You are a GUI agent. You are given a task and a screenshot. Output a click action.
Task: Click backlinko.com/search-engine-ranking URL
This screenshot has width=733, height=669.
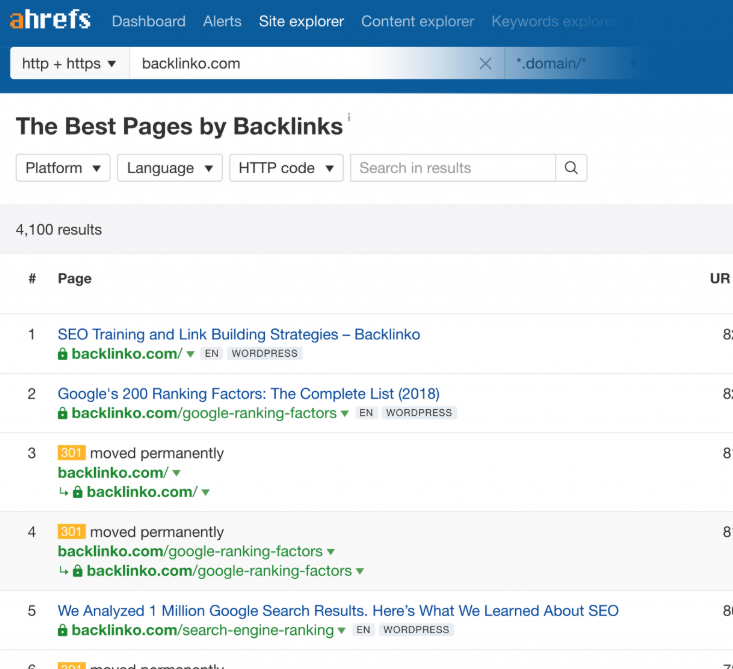coord(202,630)
